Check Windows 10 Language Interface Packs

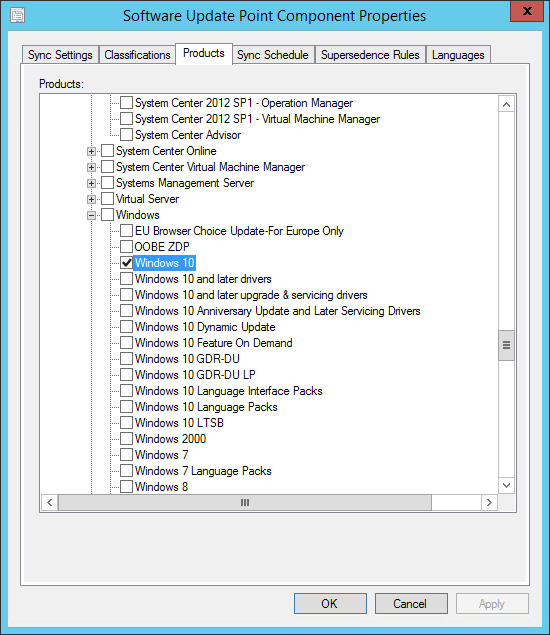tap(126, 391)
